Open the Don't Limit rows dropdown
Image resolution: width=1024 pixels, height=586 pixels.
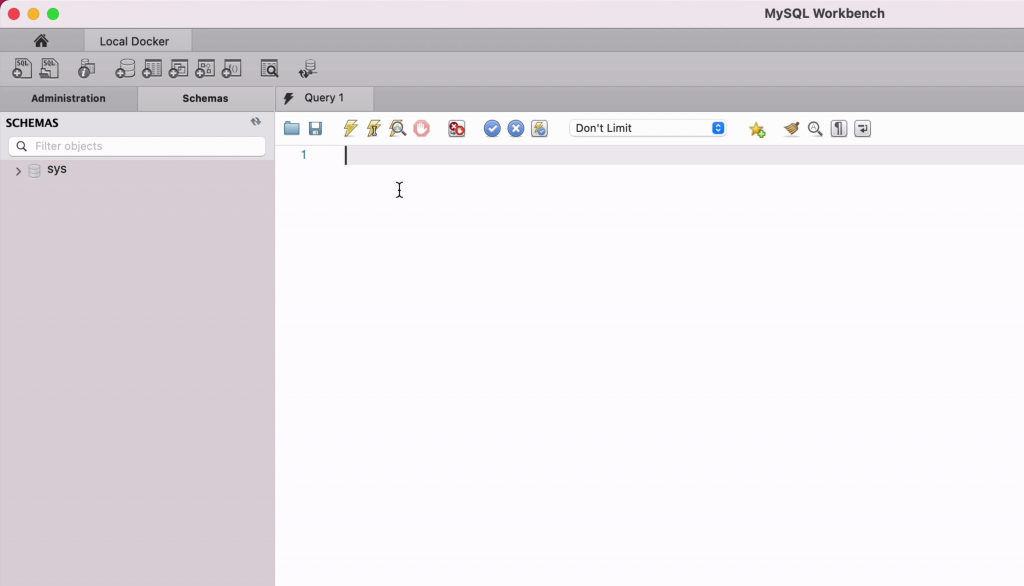click(x=647, y=128)
